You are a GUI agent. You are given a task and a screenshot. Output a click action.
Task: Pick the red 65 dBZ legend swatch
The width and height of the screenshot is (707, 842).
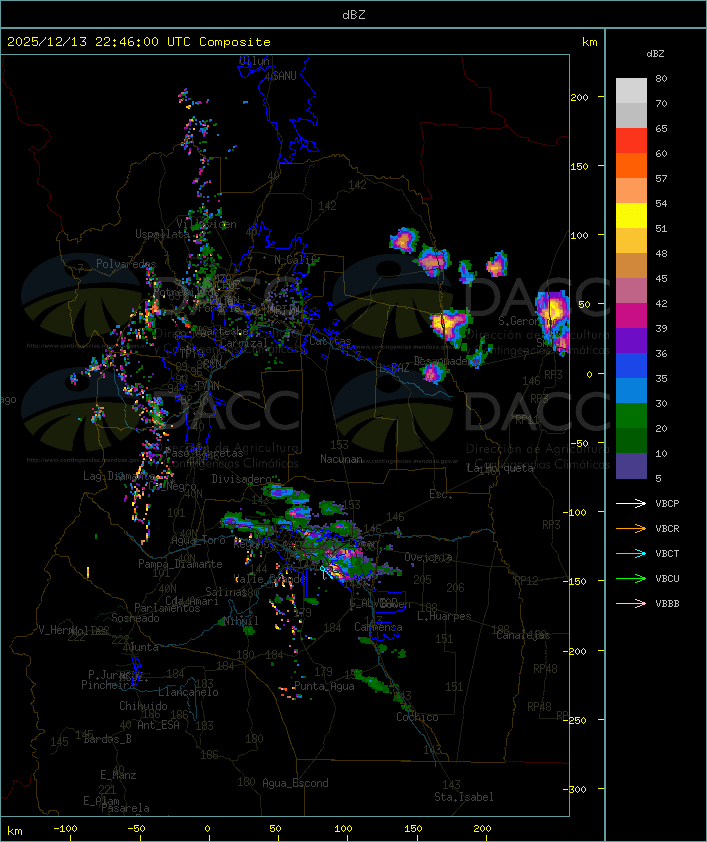[631, 141]
